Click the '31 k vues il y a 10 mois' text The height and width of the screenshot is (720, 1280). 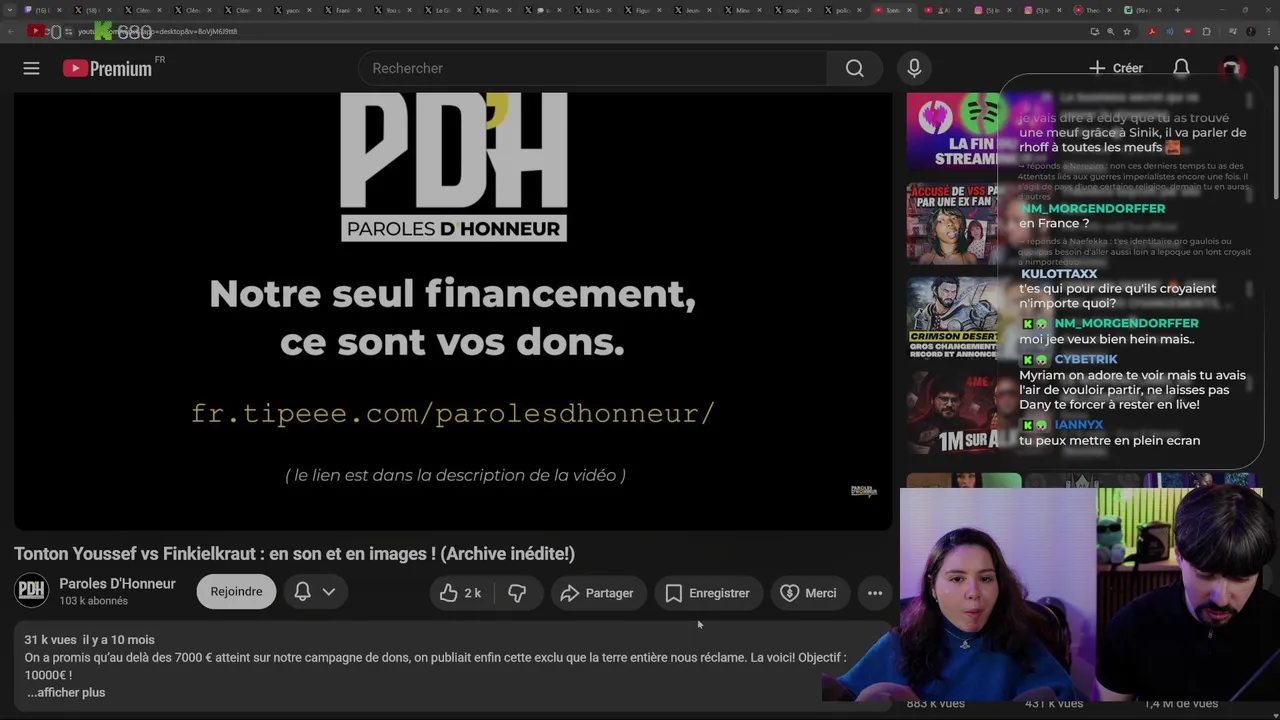tap(90, 639)
